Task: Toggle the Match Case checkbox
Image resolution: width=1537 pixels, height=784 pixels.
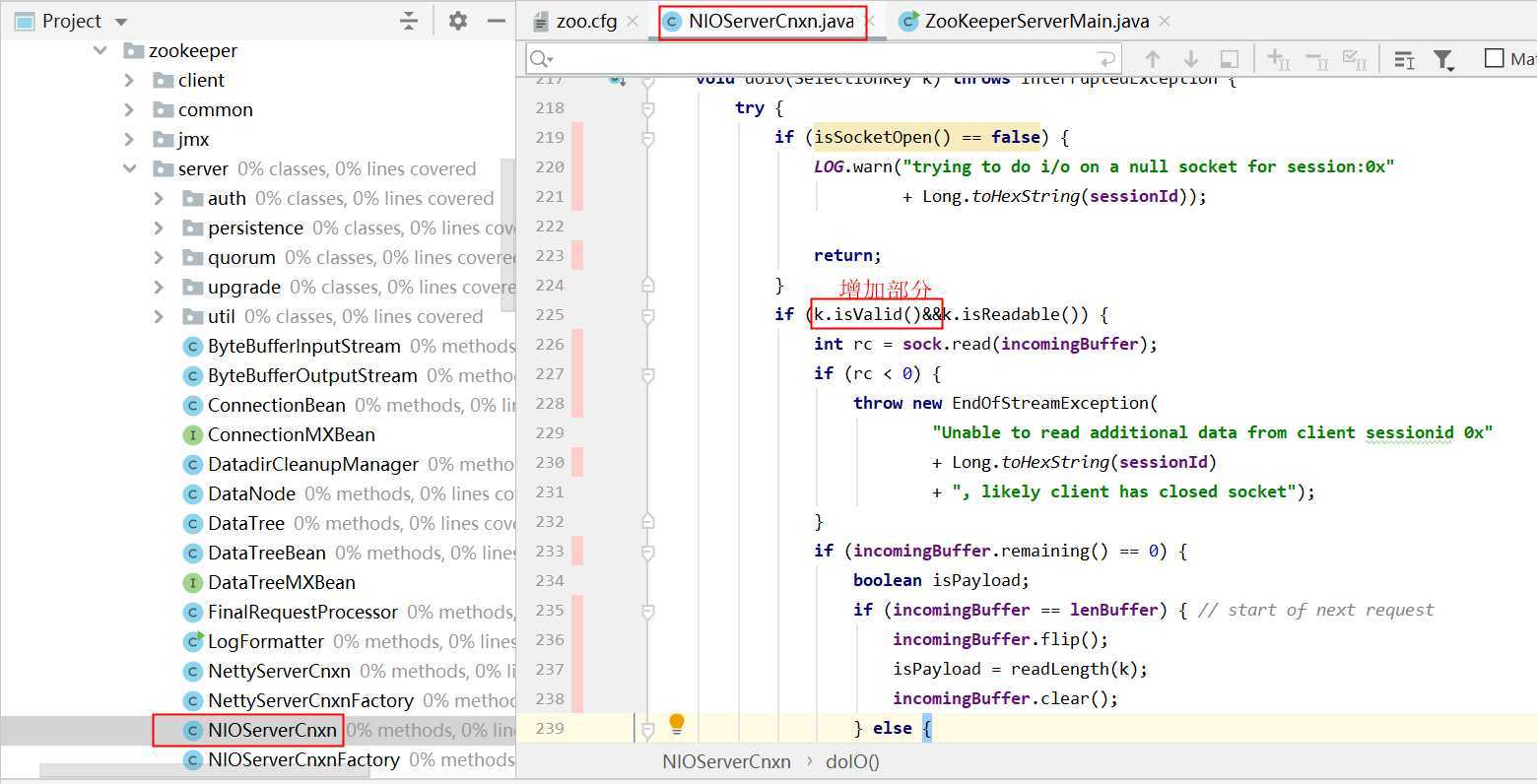Action: (x=1494, y=59)
